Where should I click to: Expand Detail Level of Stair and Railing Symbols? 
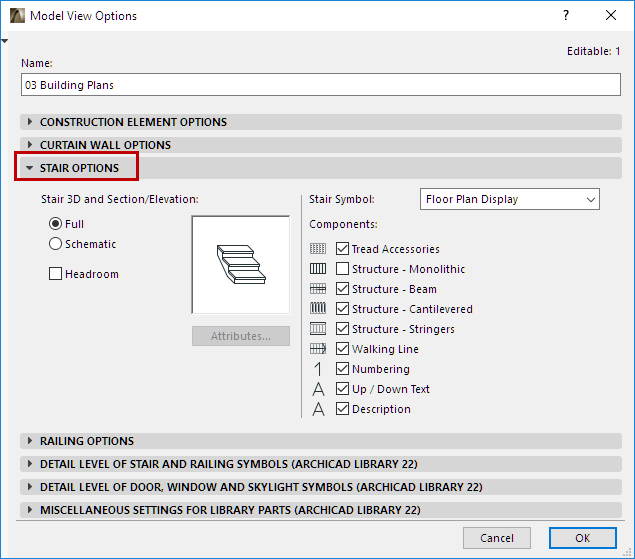(321, 464)
